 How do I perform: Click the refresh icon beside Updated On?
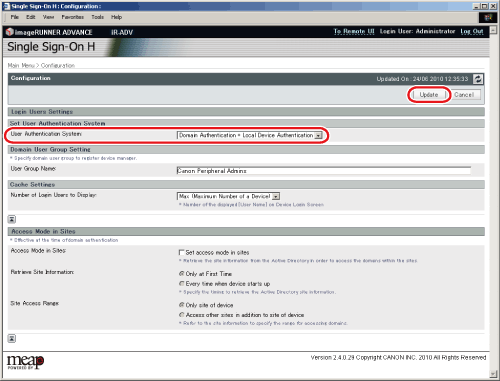pyautogui.click(x=478, y=79)
